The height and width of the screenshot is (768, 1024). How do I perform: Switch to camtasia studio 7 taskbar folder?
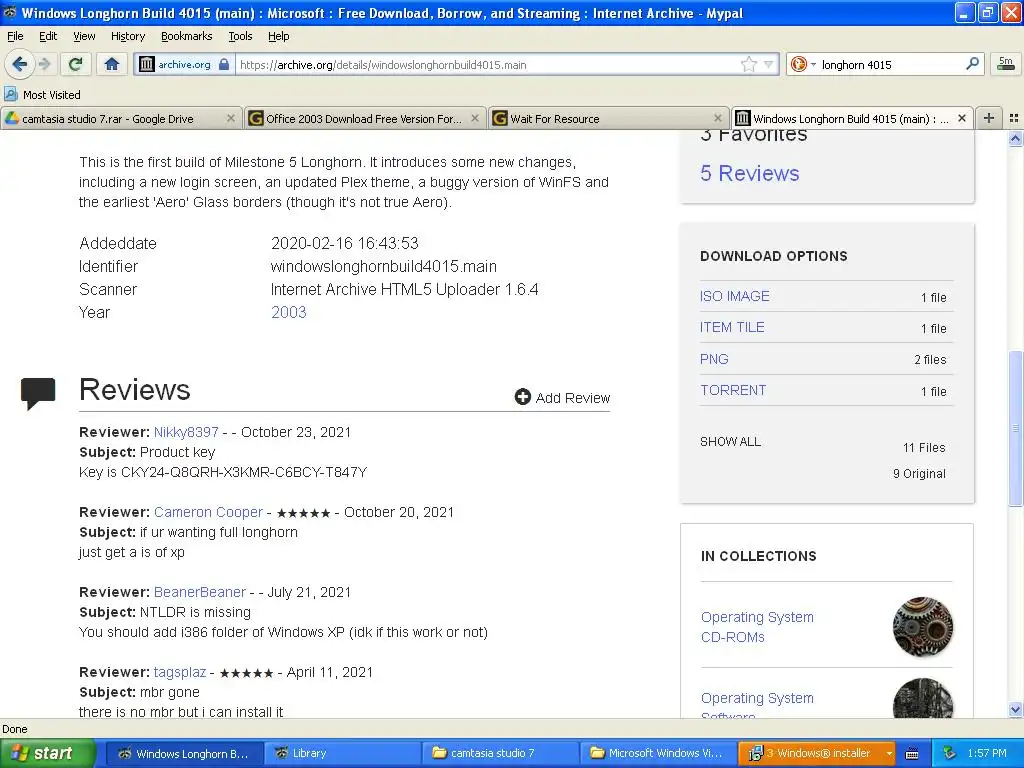click(500, 753)
